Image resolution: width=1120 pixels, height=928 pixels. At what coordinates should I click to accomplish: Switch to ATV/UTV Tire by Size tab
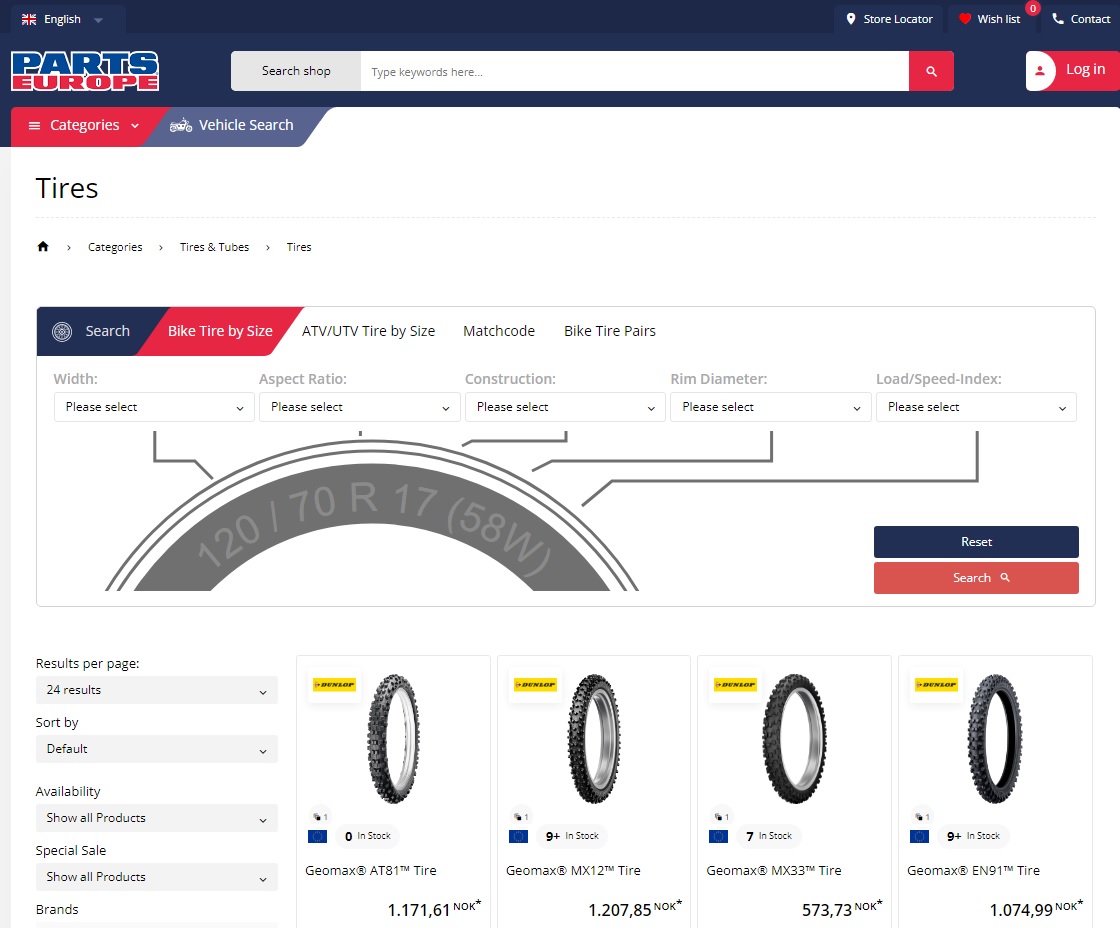click(368, 331)
